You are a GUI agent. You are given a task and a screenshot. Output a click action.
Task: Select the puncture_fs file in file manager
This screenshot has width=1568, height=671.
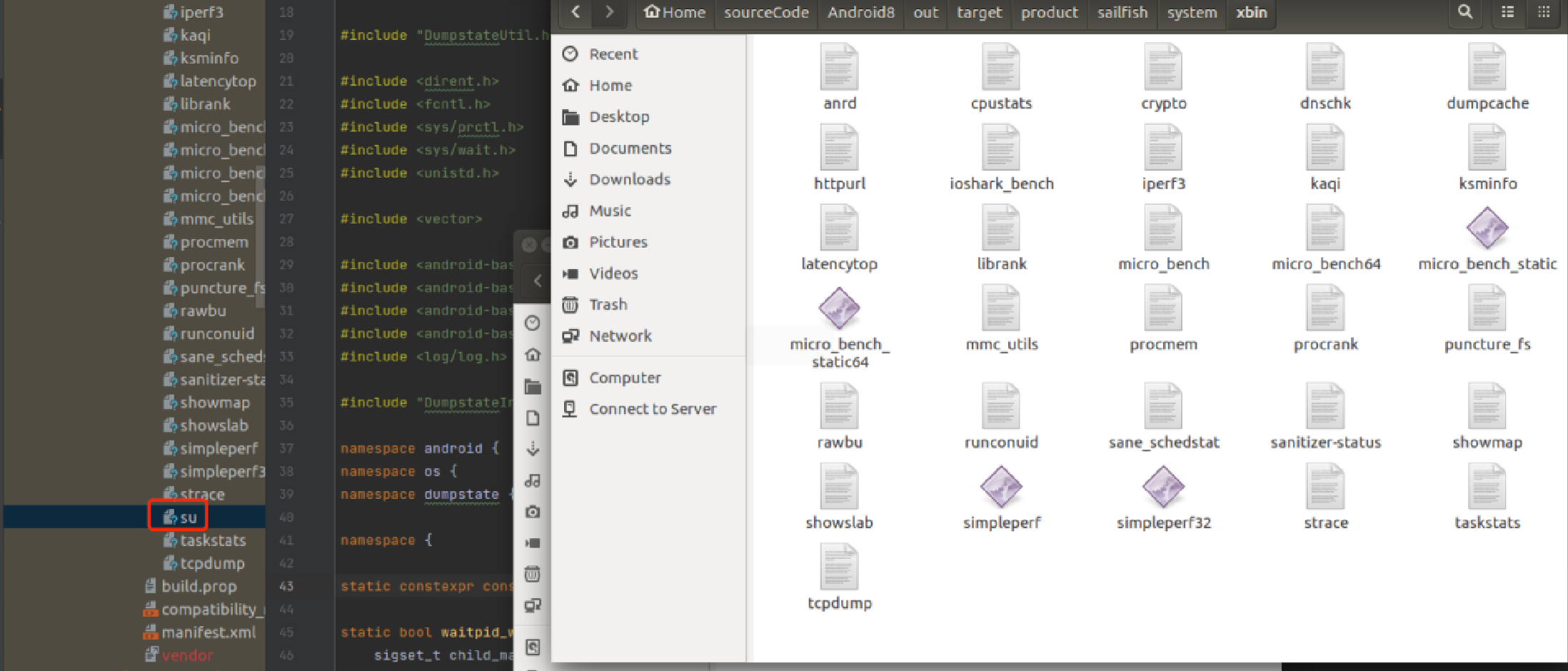[x=1487, y=318]
